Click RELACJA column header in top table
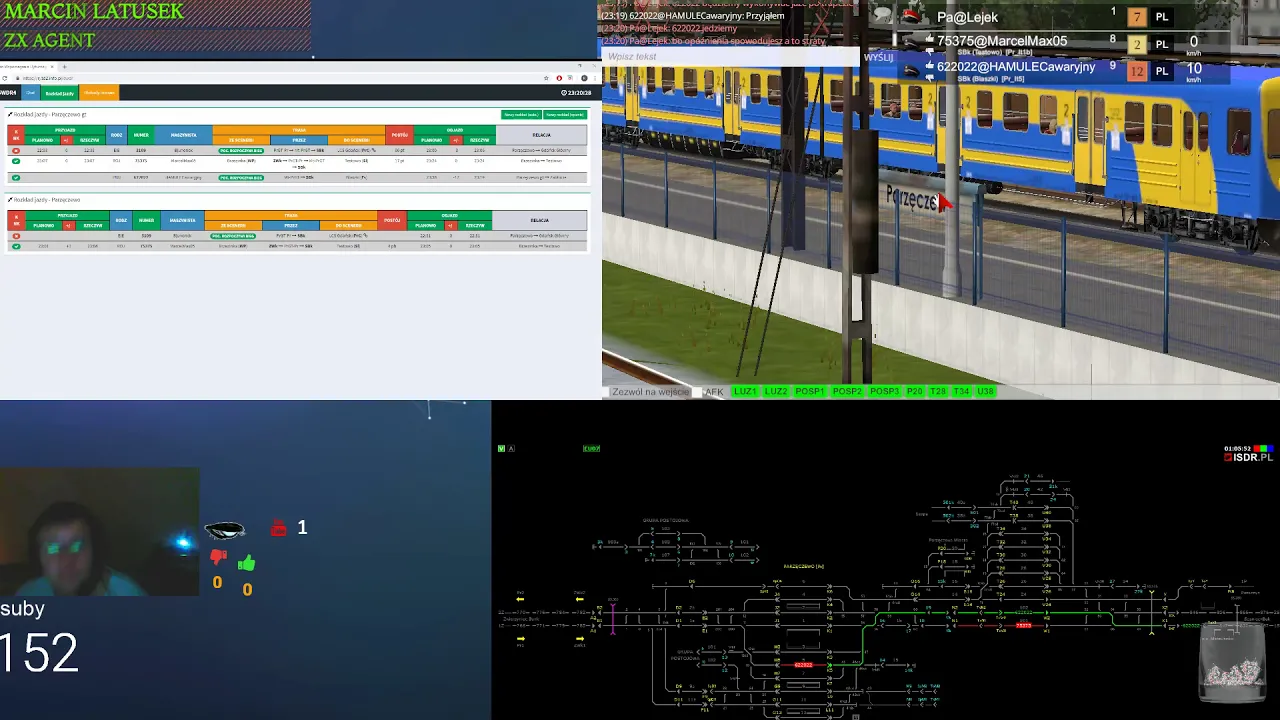Screen dimensions: 1280x720 pyautogui.click(x=541, y=135)
